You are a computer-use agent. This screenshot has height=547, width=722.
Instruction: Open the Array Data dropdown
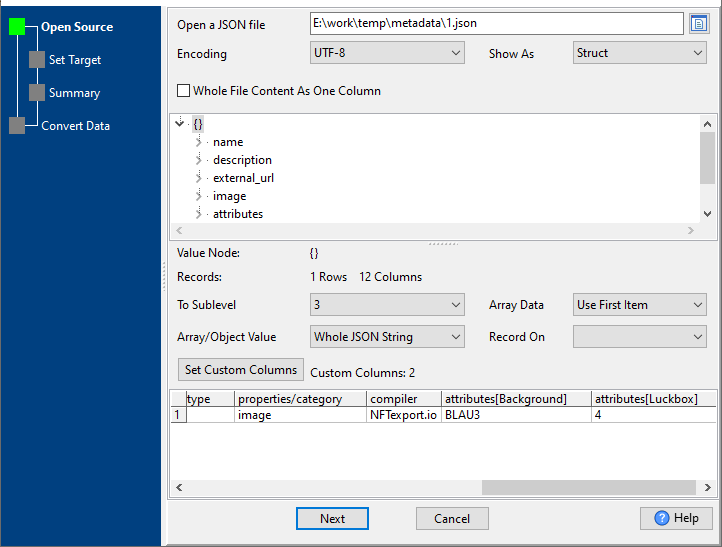(639, 305)
